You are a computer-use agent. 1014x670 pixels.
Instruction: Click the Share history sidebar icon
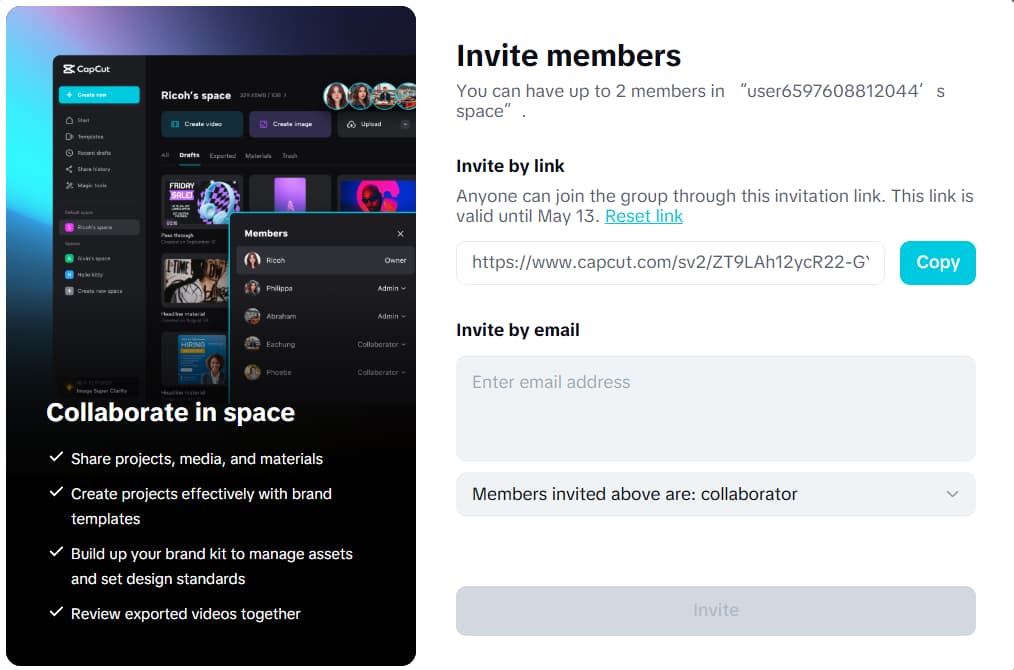click(x=69, y=169)
